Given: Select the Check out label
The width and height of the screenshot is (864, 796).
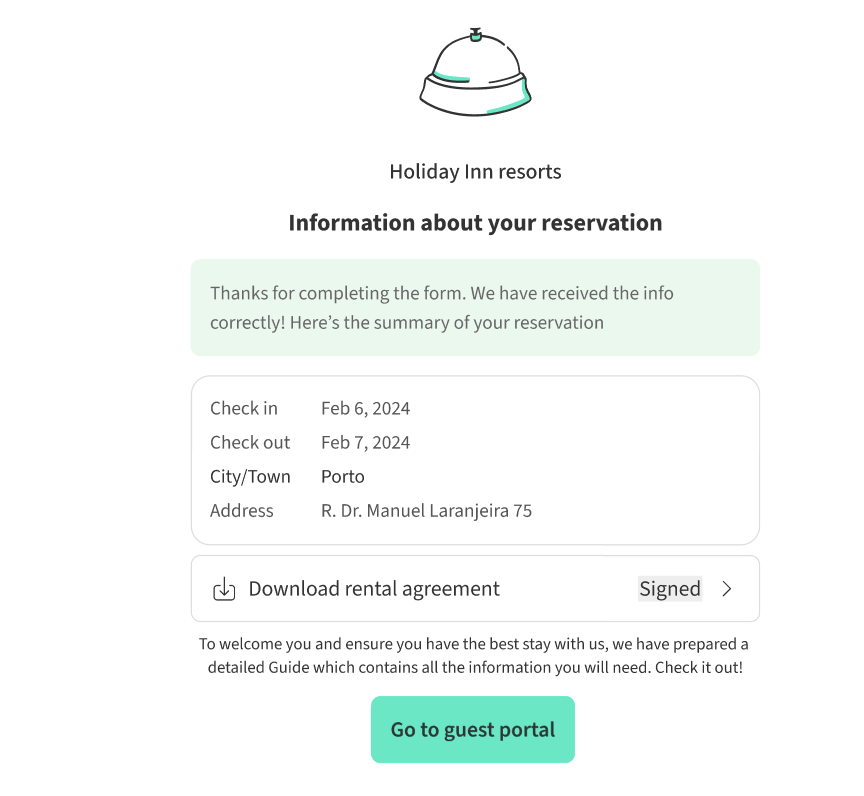Looking at the screenshot, I should (250, 442).
